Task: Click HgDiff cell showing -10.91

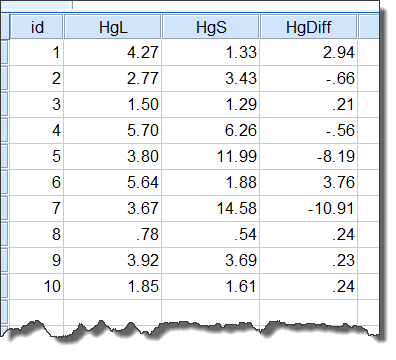Action: coord(309,208)
